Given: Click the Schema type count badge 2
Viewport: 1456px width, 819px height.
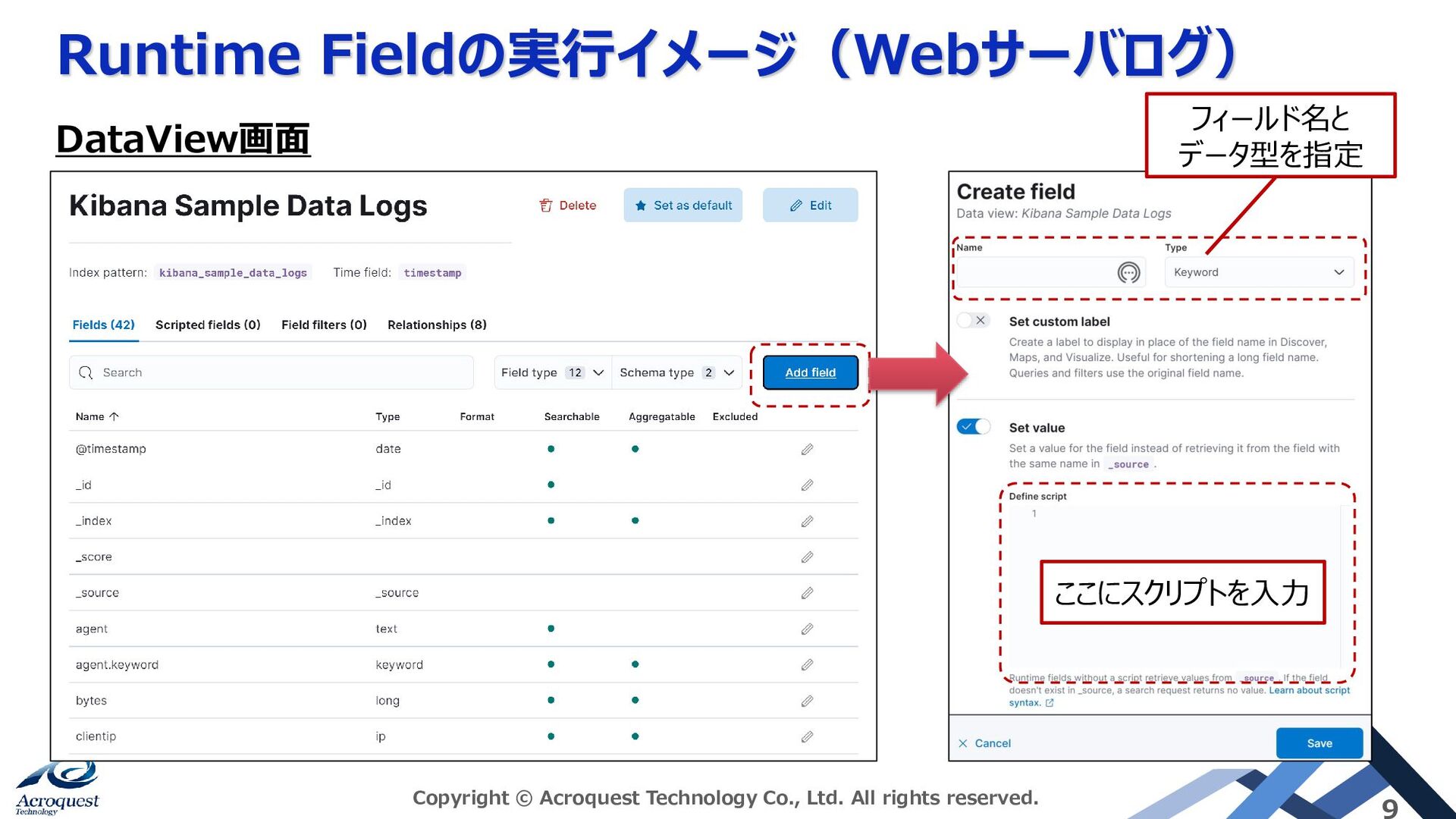Looking at the screenshot, I should click(708, 372).
